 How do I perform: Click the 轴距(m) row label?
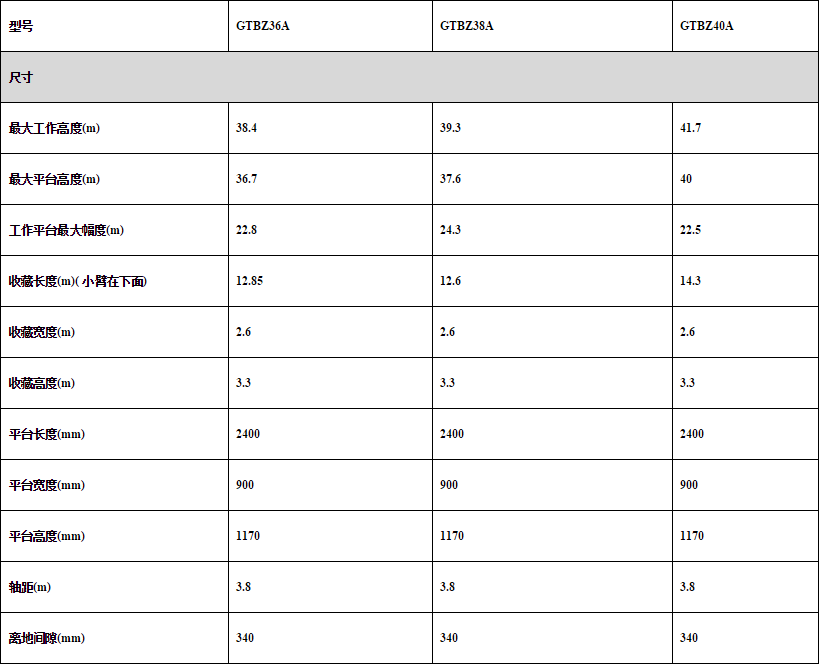30,587
